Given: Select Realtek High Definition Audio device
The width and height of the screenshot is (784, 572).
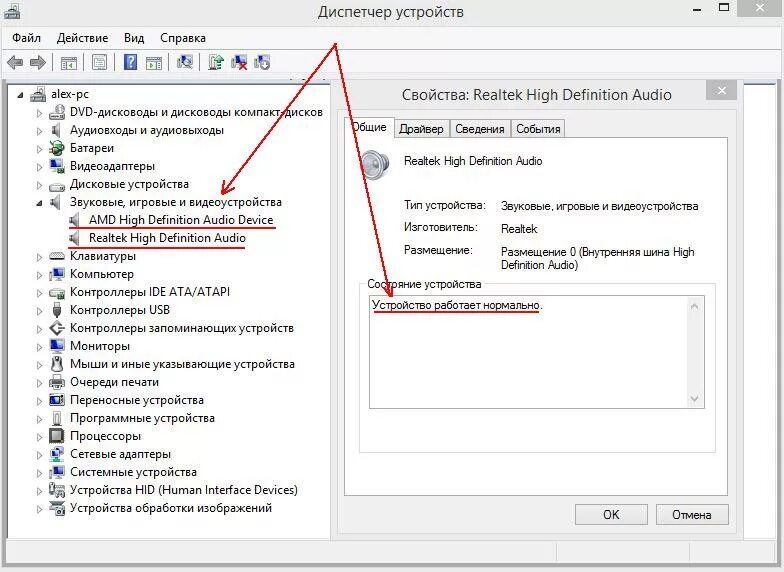Looking at the screenshot, I should (x=167, y=238).
